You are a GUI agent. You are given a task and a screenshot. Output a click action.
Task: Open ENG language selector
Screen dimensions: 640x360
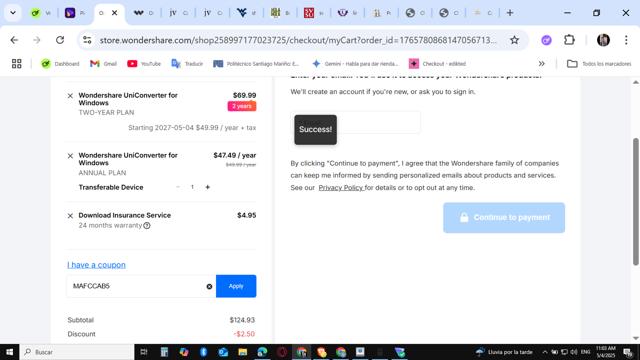(586, 352)
